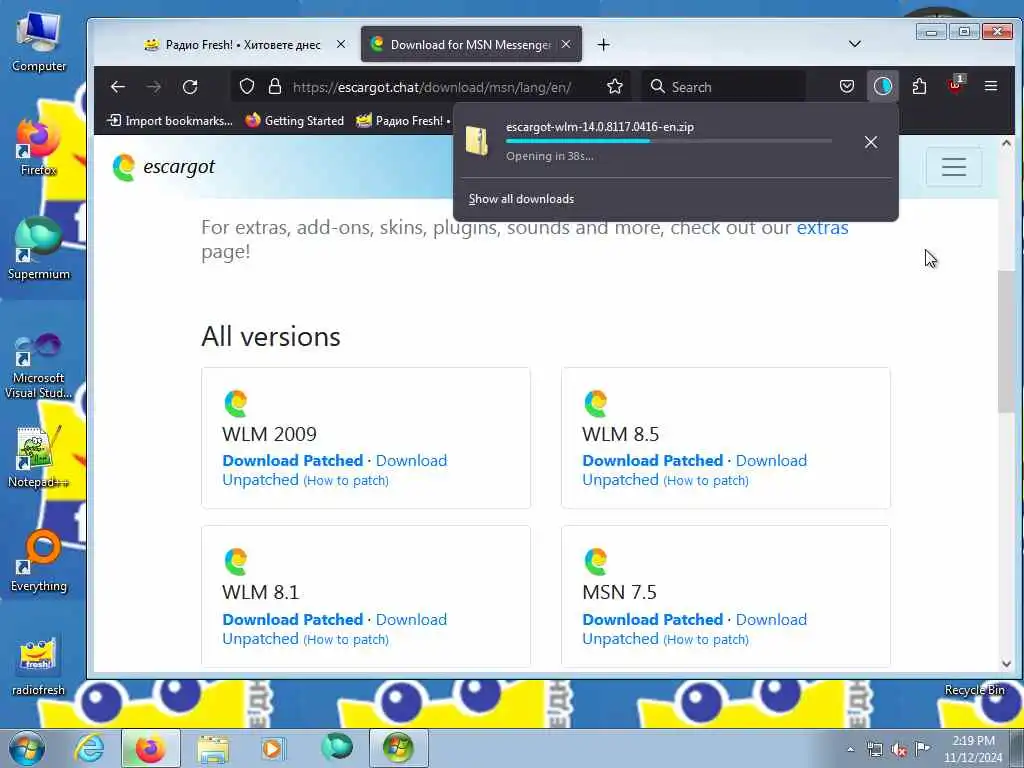Open How to patch under WLM 8.1
Viewport: 1024px width, 768px height.
[346, 639]
